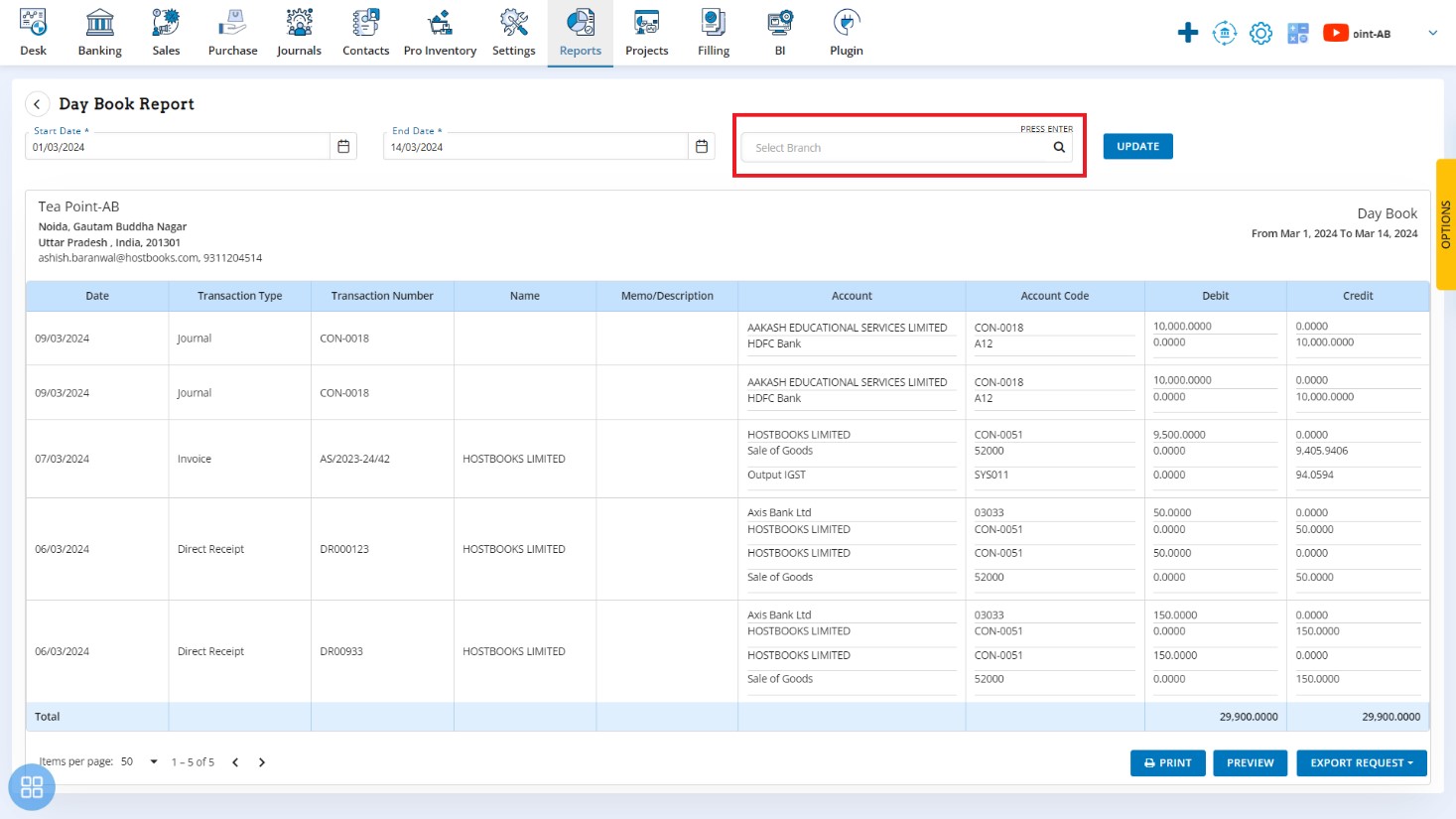Click the company email address text

[x=118, y=258]
